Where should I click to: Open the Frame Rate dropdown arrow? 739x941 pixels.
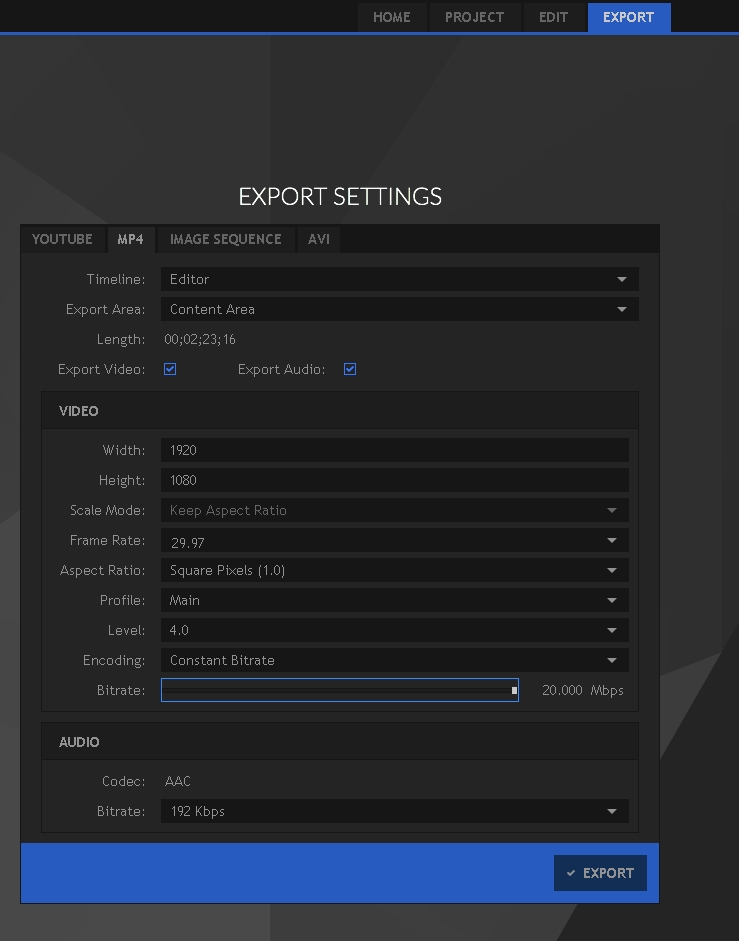(x=612, y=540)
